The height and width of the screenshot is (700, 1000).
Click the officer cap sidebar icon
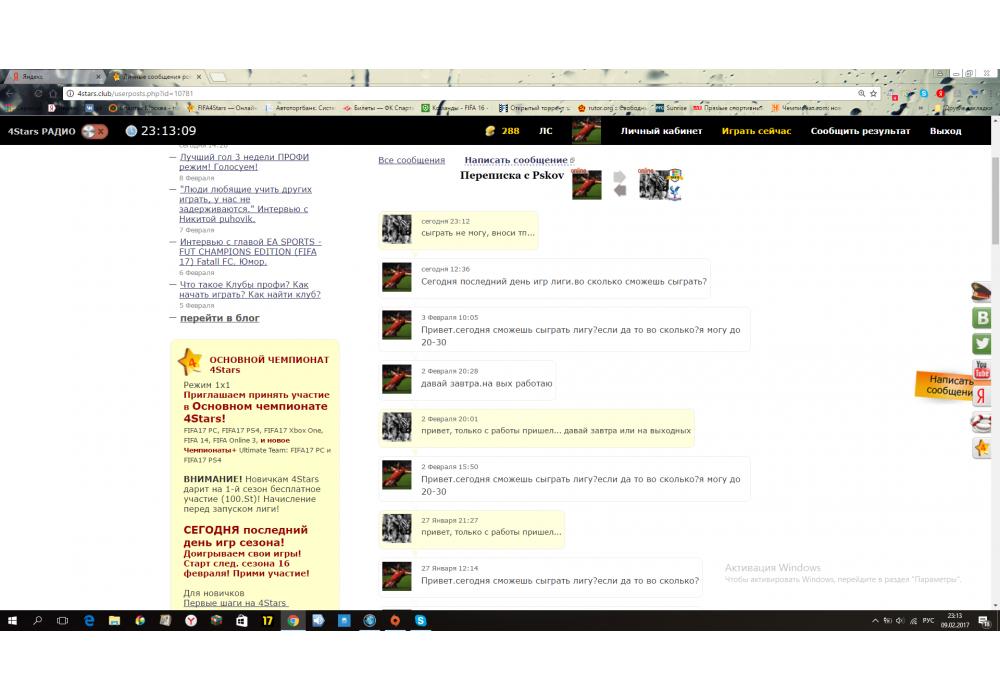pos(982,293)
